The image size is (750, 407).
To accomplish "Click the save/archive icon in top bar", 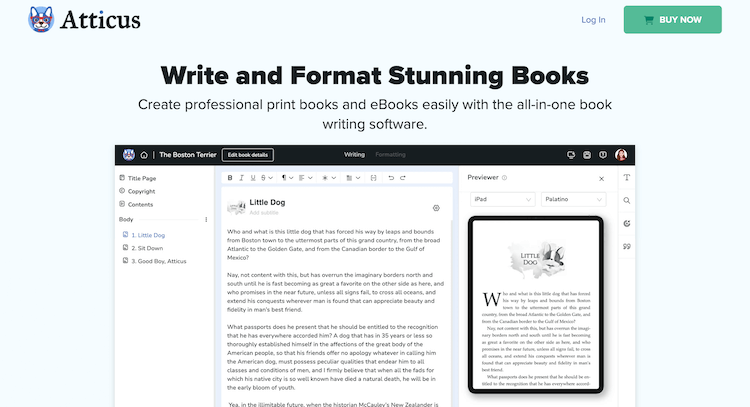I will pos(587,155).
